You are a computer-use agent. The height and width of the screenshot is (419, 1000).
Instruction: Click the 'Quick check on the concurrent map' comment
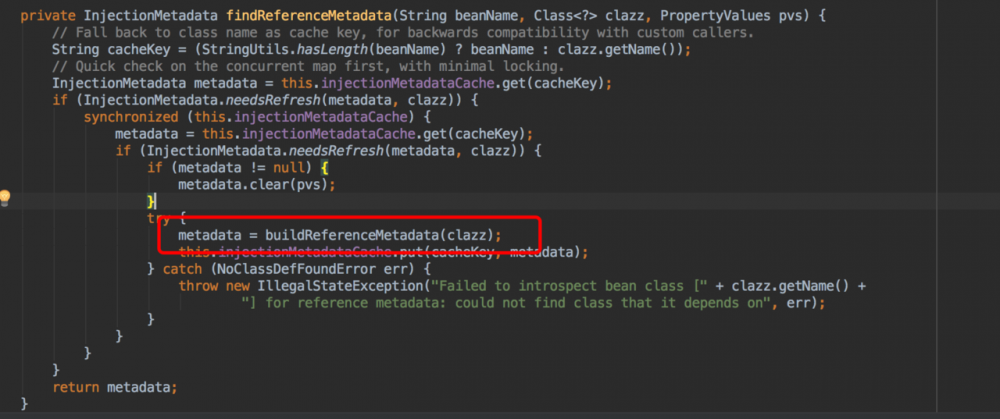309,66
